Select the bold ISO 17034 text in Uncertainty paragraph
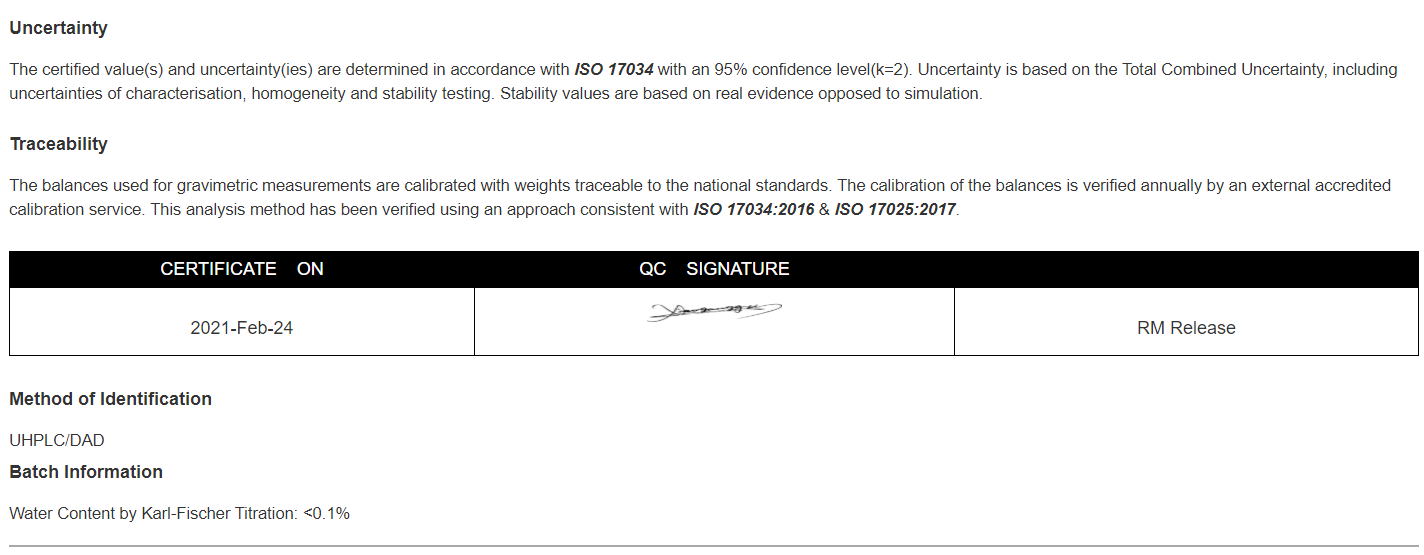 [x=614, y=70]
